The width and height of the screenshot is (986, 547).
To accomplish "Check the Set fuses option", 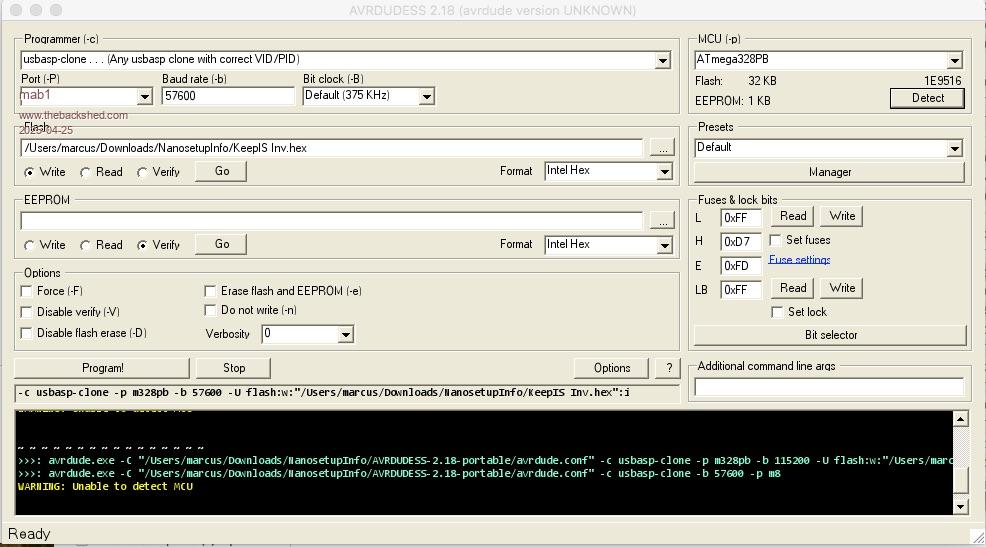I will (x=776, y=240).
